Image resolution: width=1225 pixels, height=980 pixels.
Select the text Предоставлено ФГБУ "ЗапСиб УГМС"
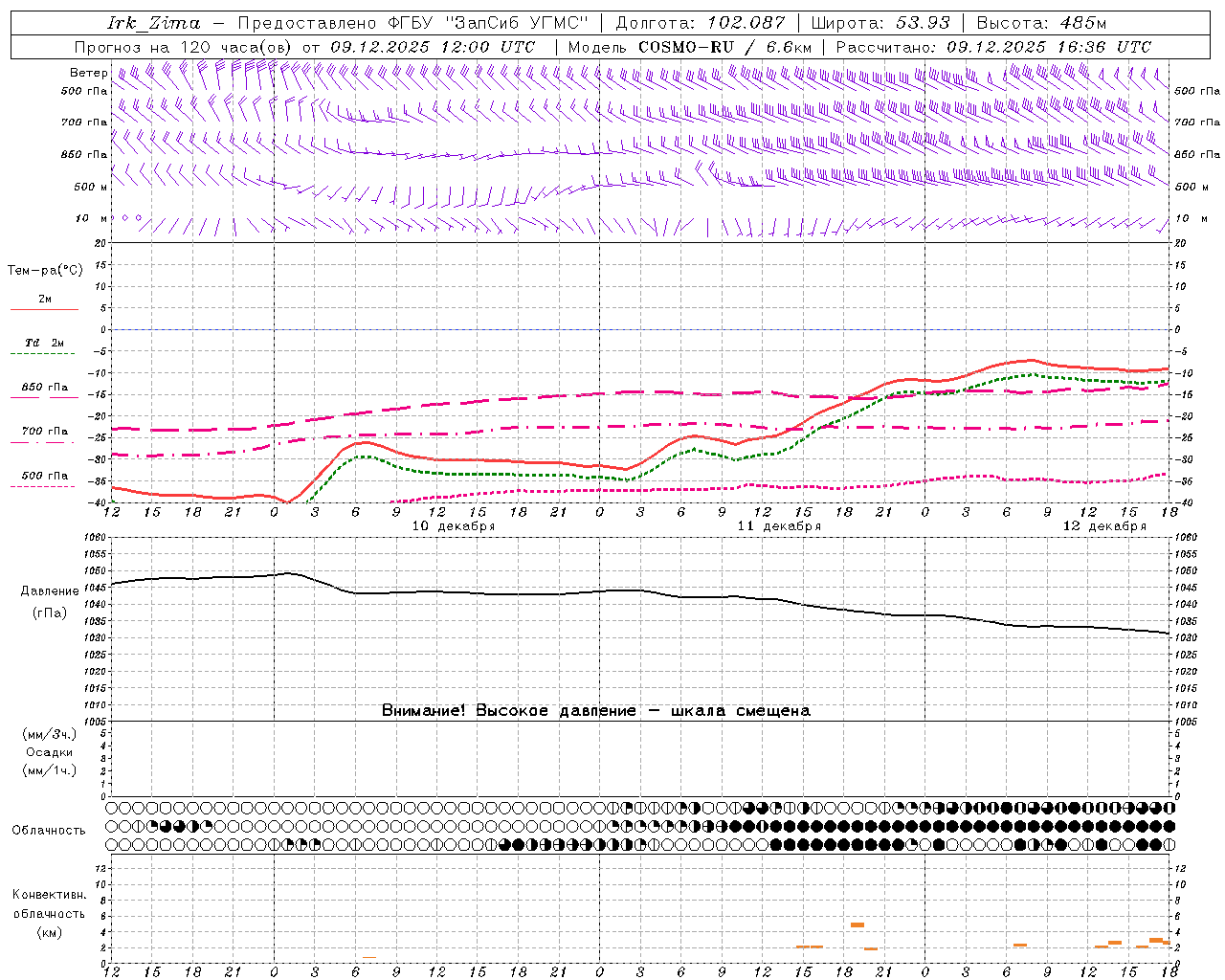[412, 23]
